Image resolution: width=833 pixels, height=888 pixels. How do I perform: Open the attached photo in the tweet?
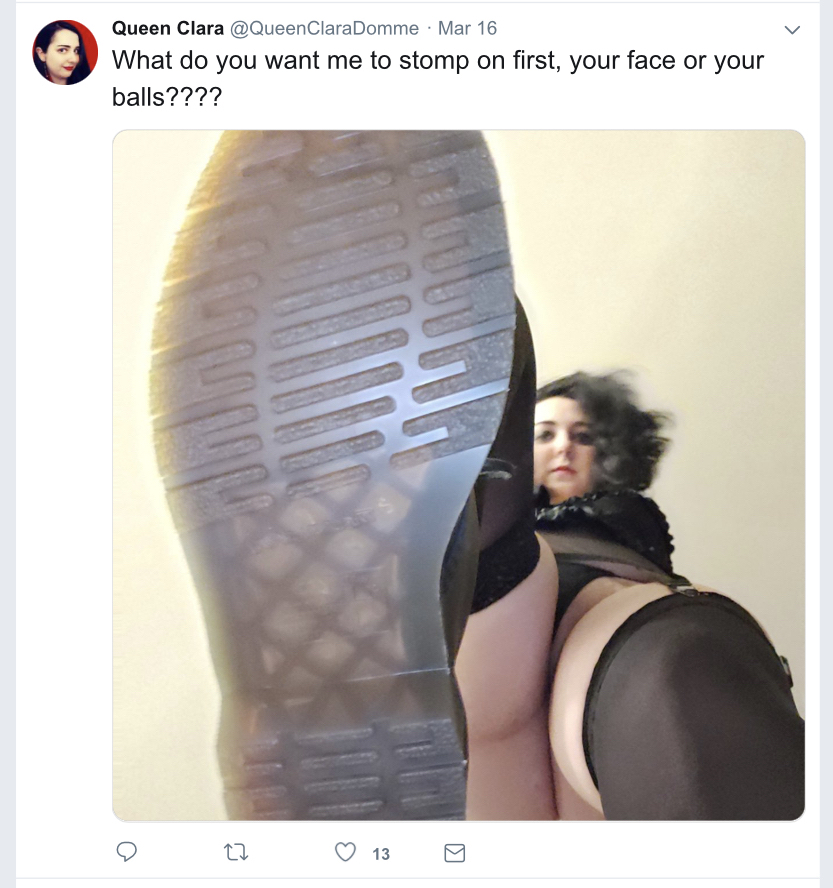pos(459,475)
